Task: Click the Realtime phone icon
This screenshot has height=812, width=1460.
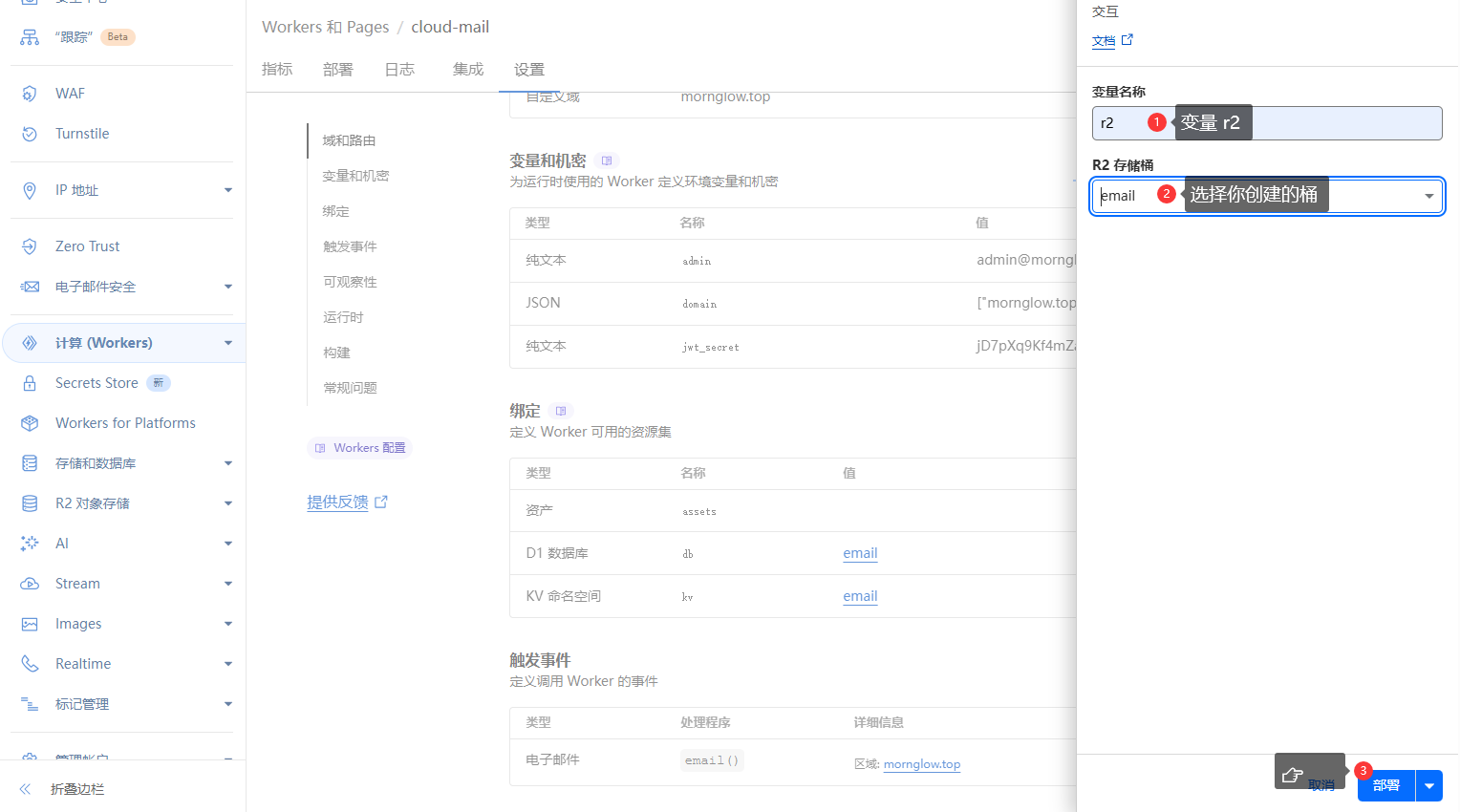Action: (x=30, y=664)
